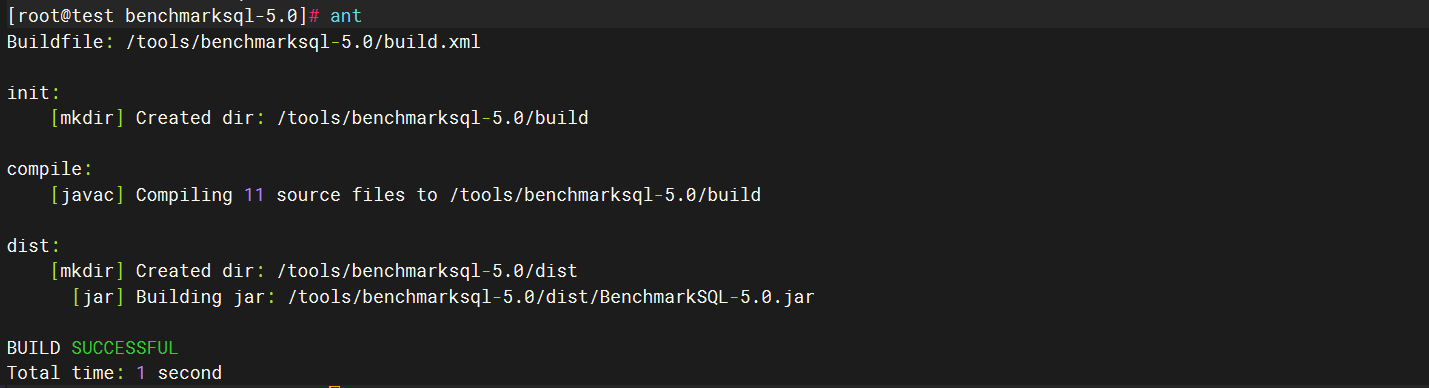Click the 'init:' target label
The width and height of the screenshot is (1429, 388).
(34, 93)
